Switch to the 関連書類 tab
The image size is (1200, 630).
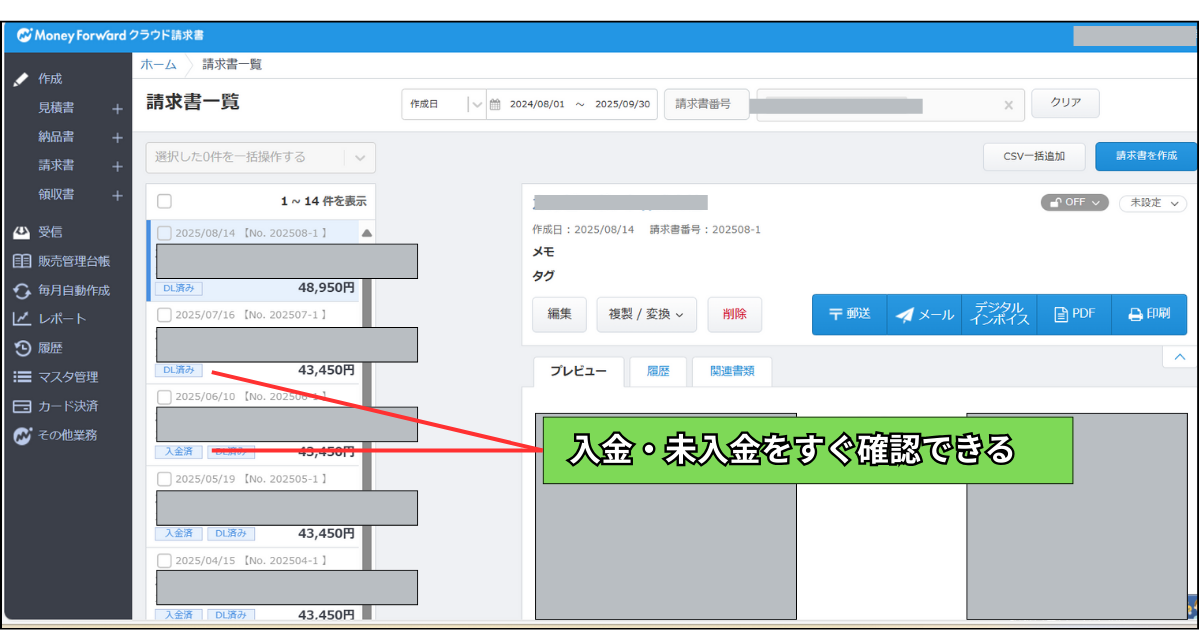pos(732,371)
